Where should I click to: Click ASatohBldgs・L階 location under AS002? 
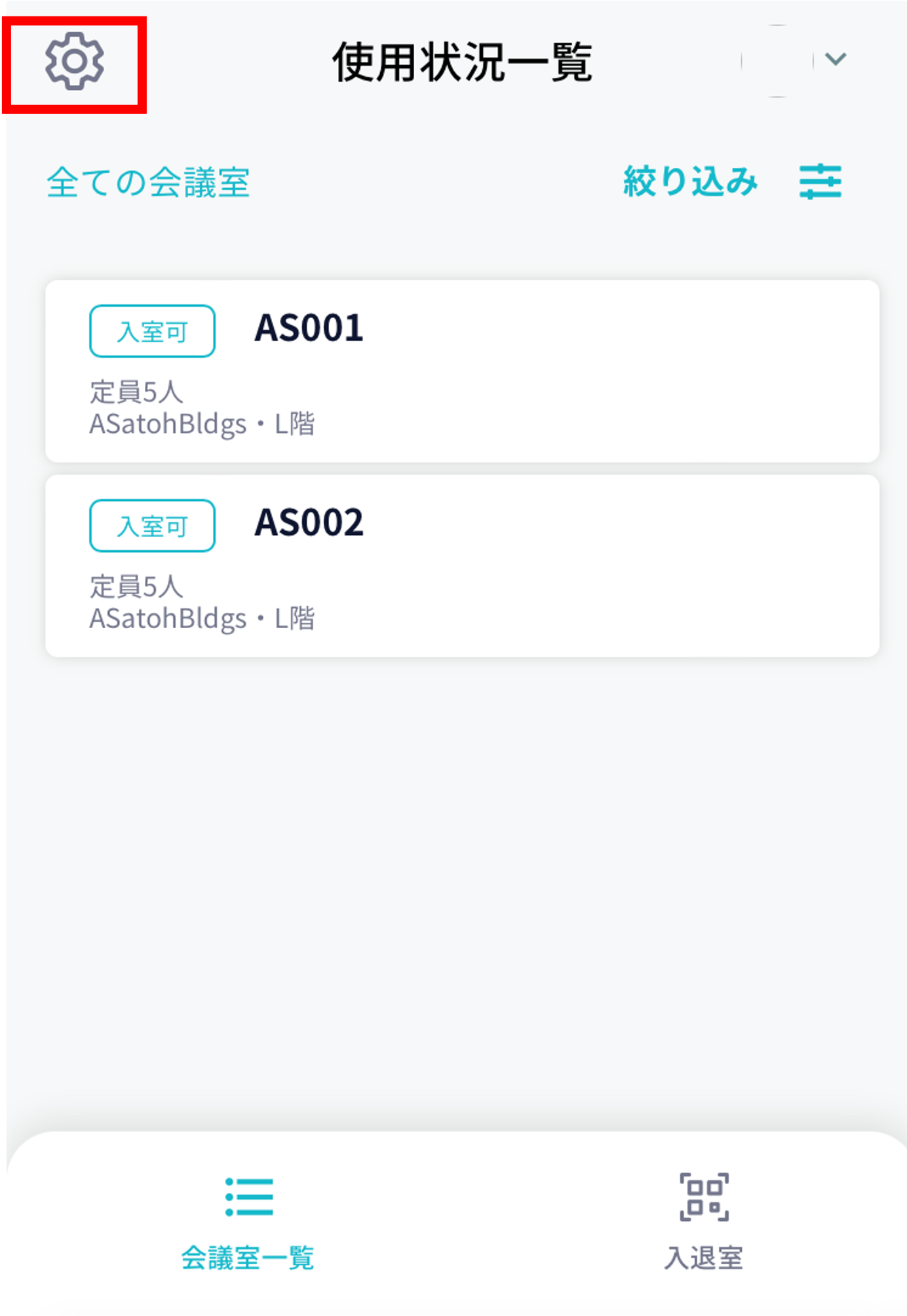click(202, 618)
